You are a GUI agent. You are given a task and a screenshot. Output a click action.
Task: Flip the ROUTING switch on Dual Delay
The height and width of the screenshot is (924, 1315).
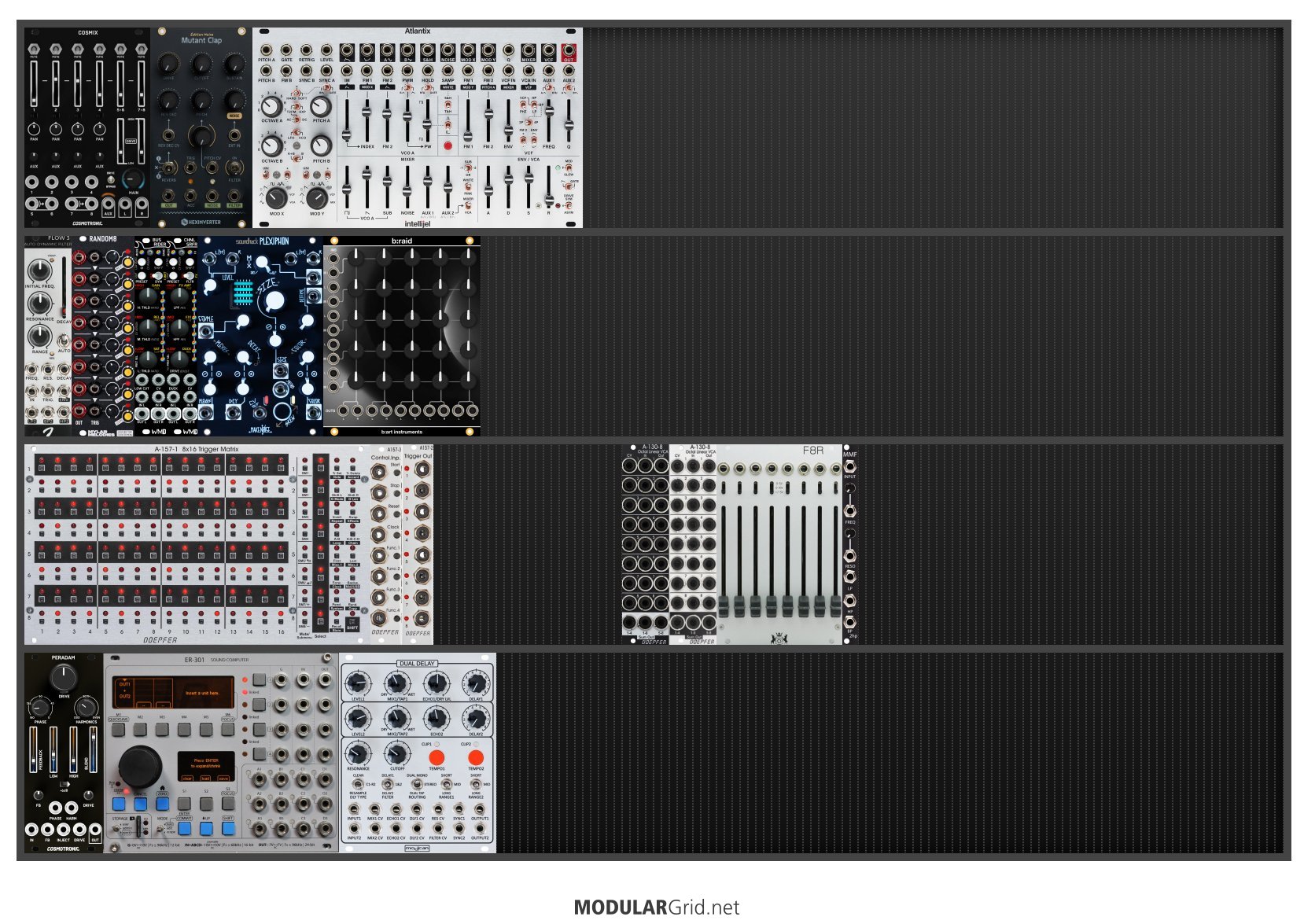click(417, 784)
